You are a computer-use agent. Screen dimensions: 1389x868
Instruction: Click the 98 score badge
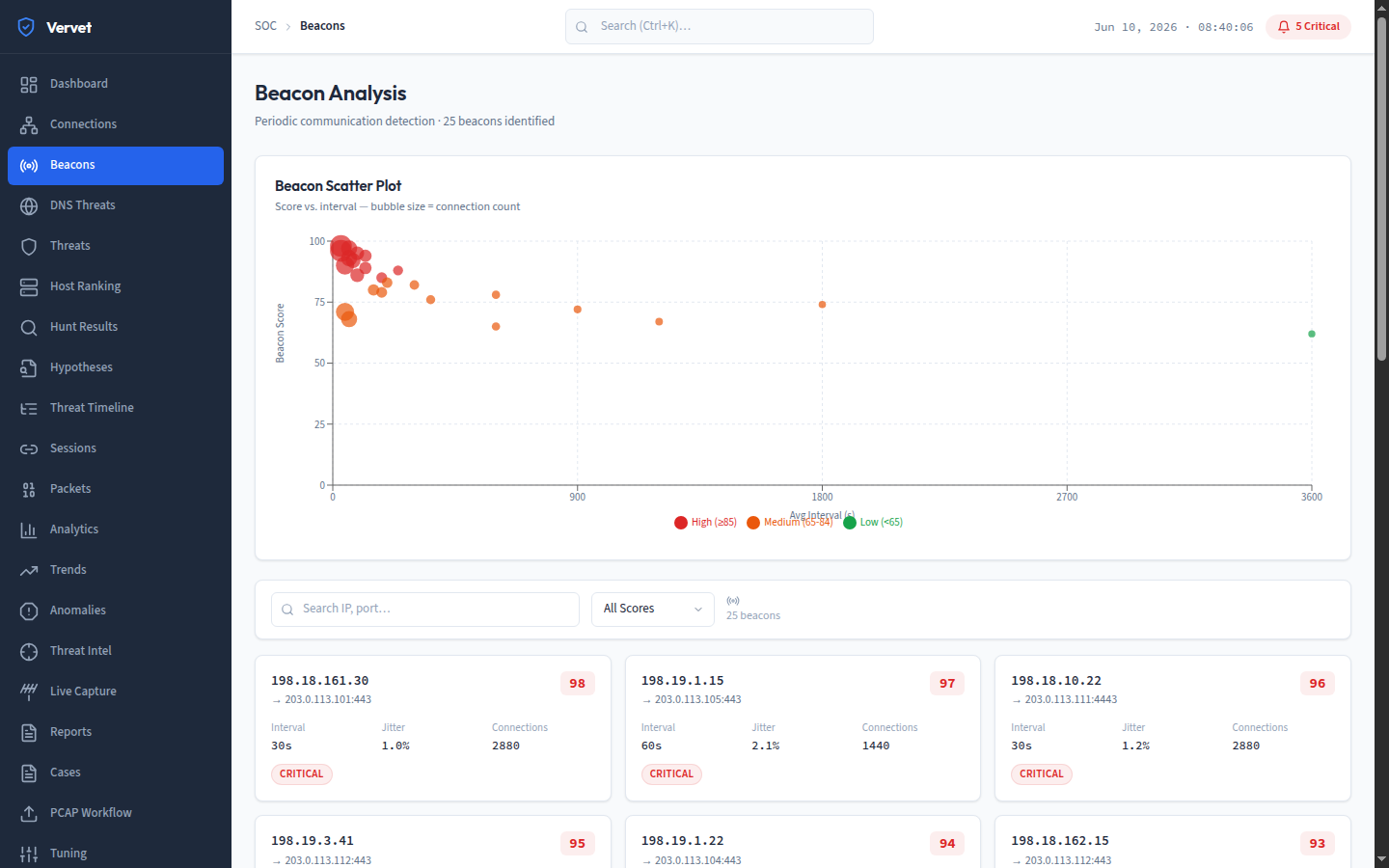coord(578,684)
